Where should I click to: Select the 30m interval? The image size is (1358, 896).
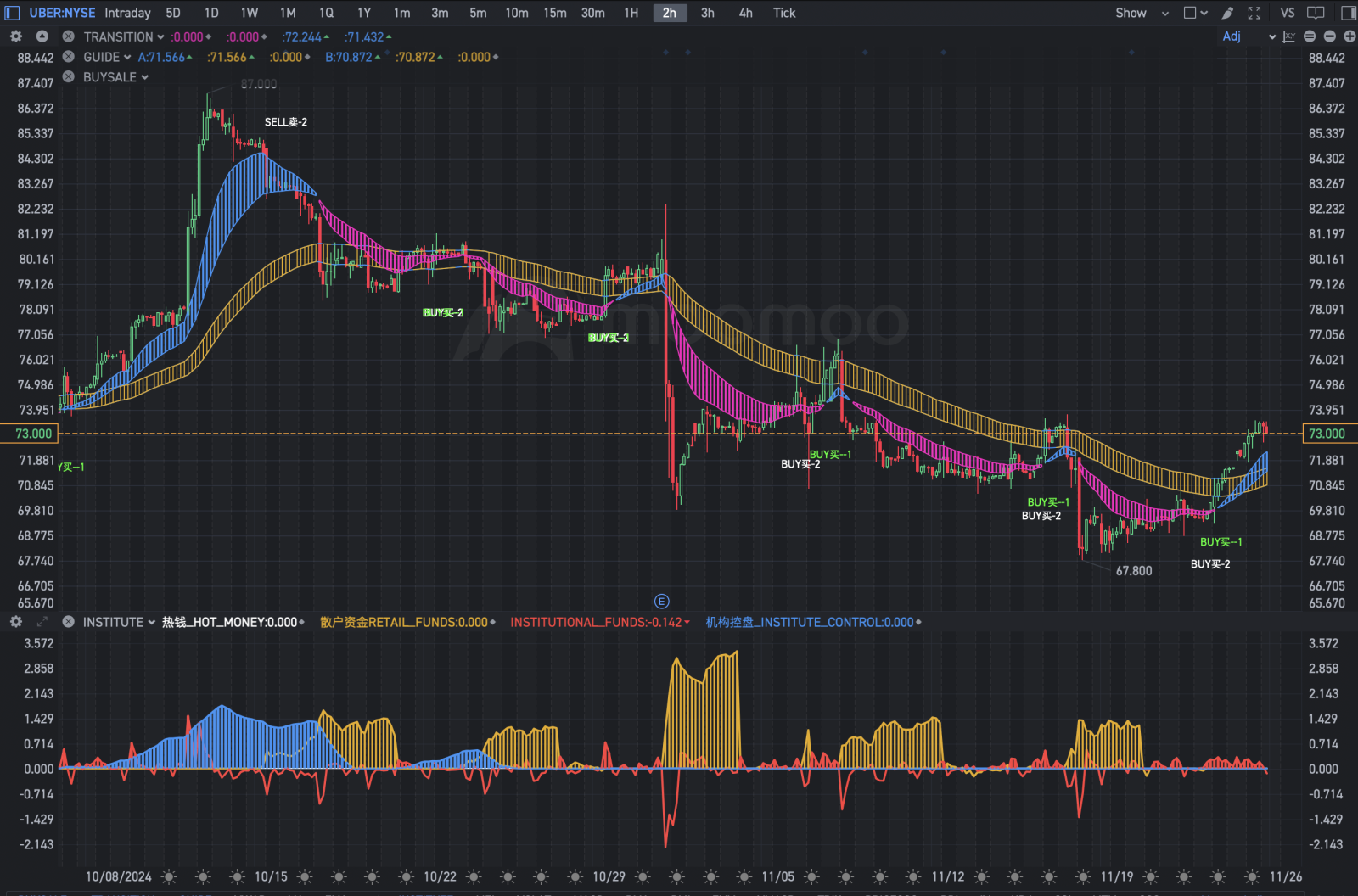click(593, 13)
